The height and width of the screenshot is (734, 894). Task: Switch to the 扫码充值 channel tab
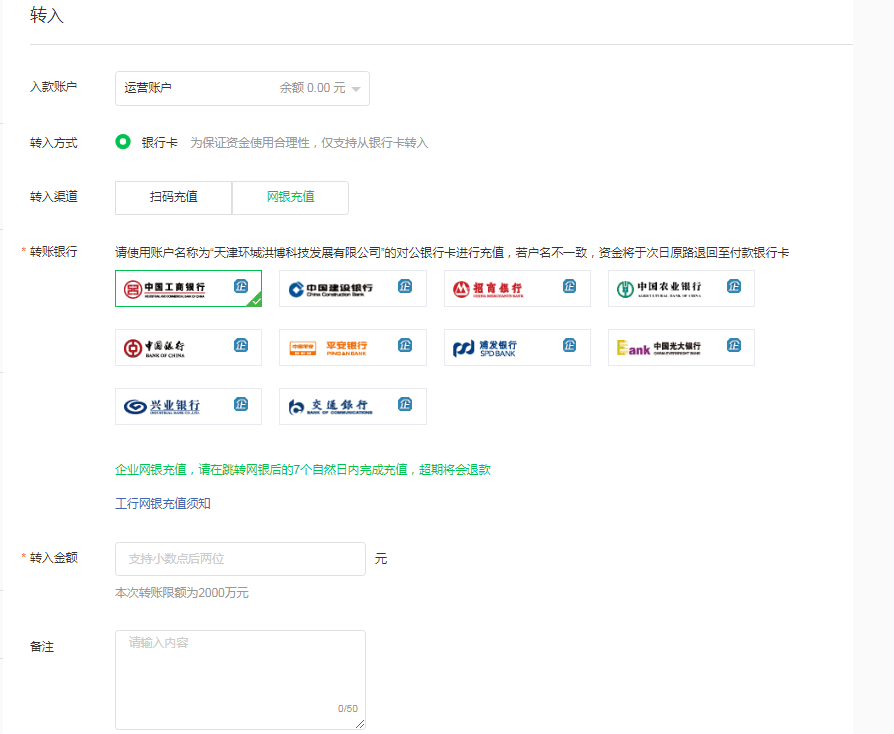(x=173, y=197)
